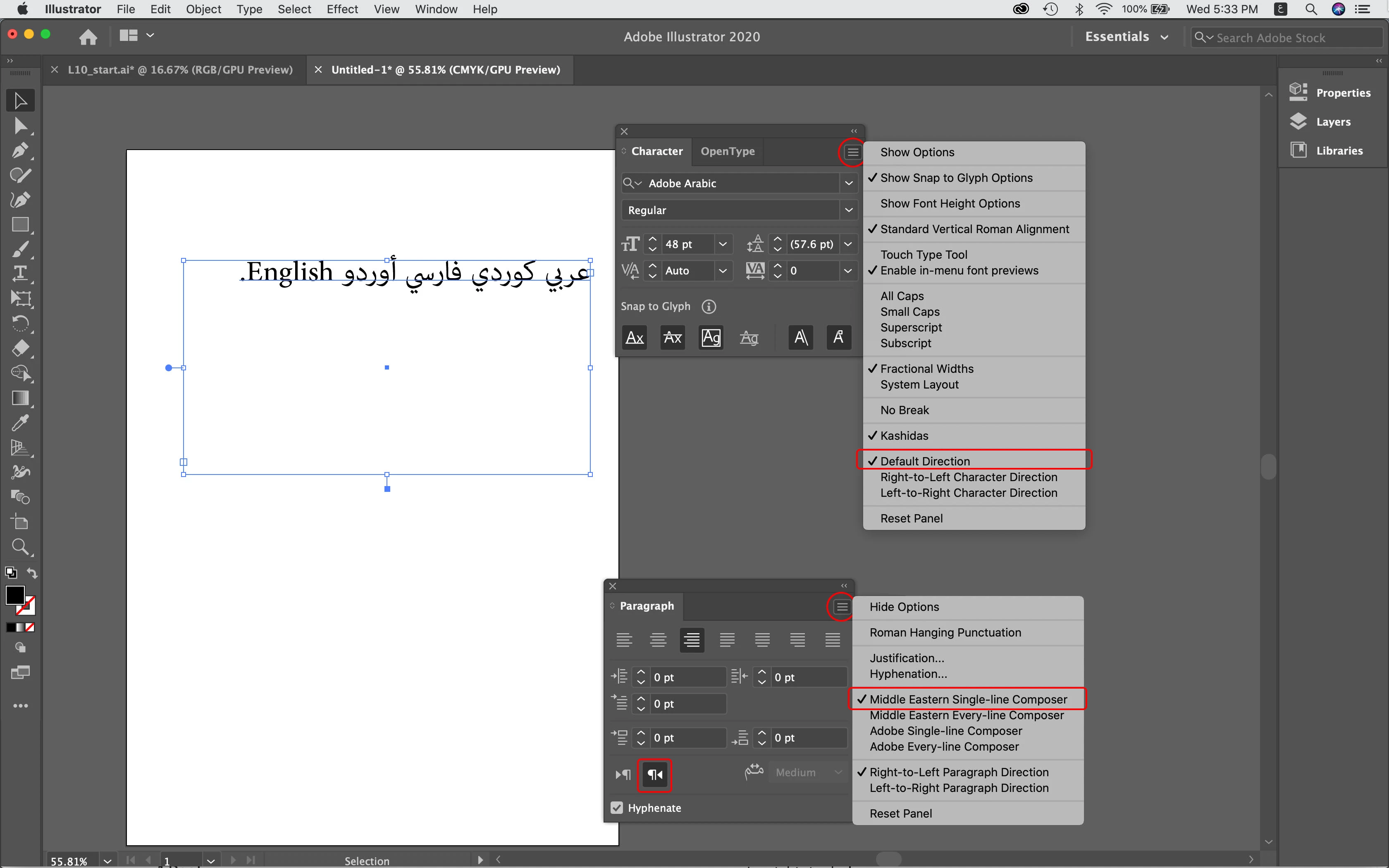Click right-align paragraph icon
Screen dimensions: 1389x868
coord(692,639)
